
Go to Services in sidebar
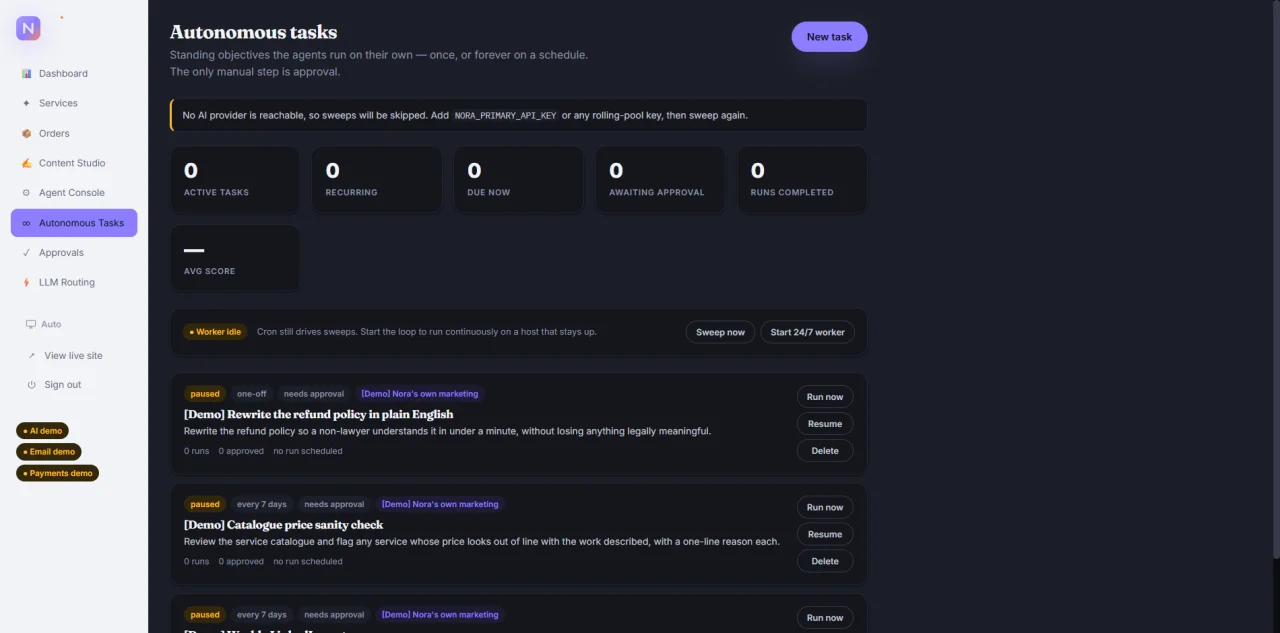click(x=74, y=103)
